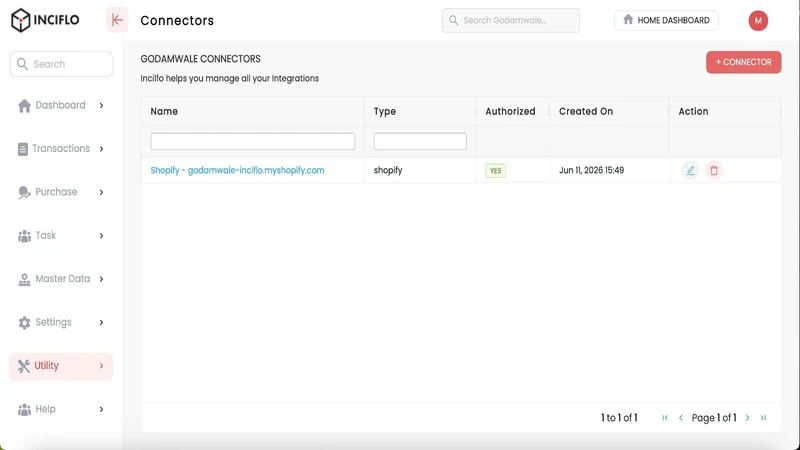Click the Task people icon
800x450 pixels.
point(24,236)
